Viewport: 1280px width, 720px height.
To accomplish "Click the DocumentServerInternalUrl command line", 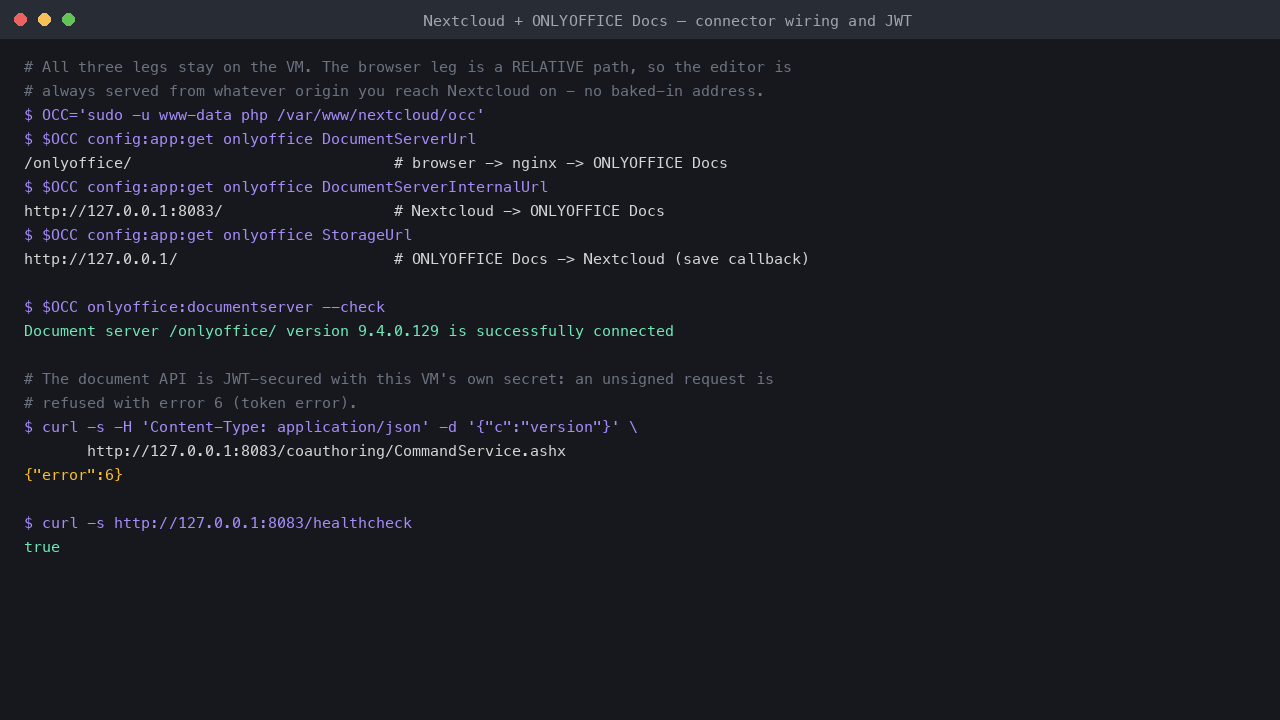I will [286, 187].
